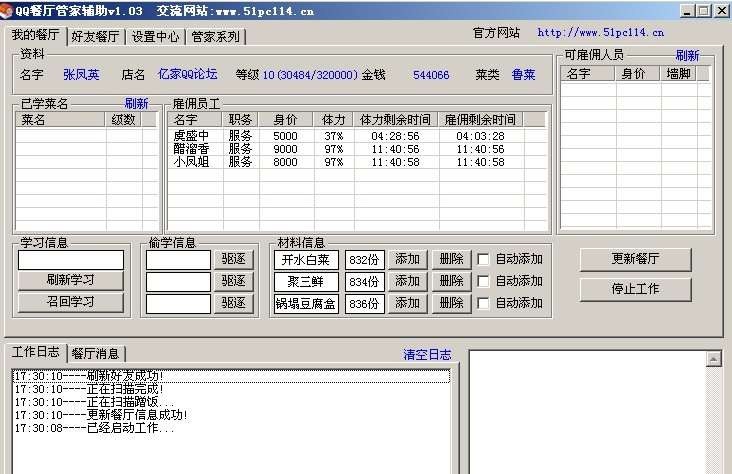Viewport: 732px width, 474px height.
Task: Open the 餐厅消息 tab
Action: click(96, 354)
